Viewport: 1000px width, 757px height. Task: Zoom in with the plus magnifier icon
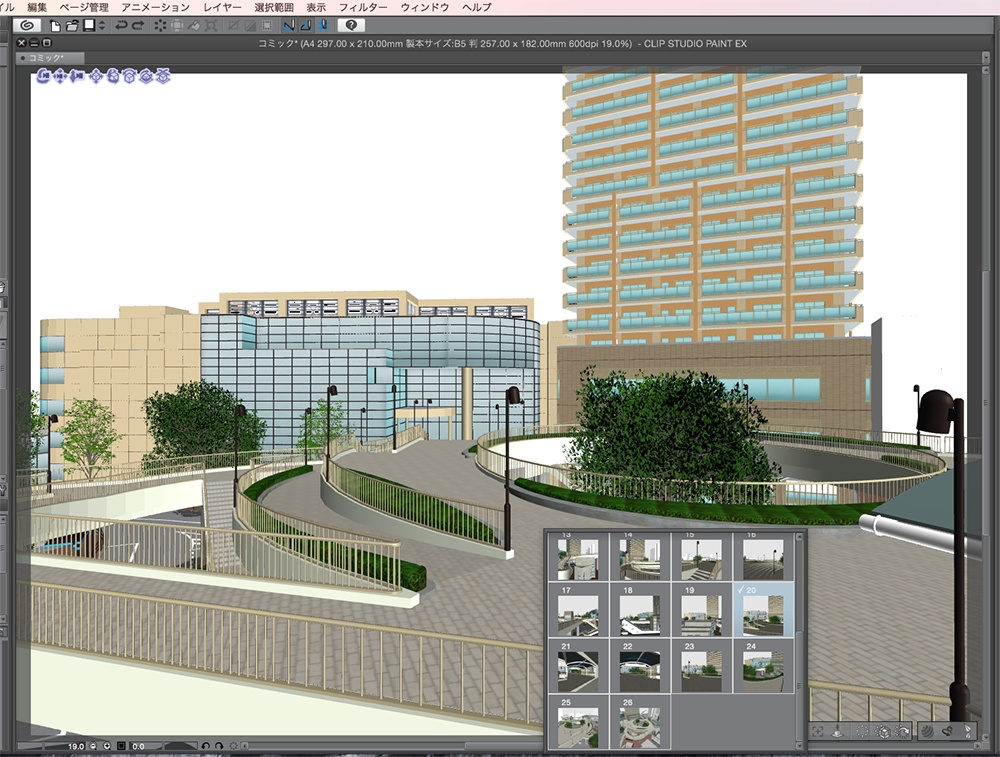107,746
